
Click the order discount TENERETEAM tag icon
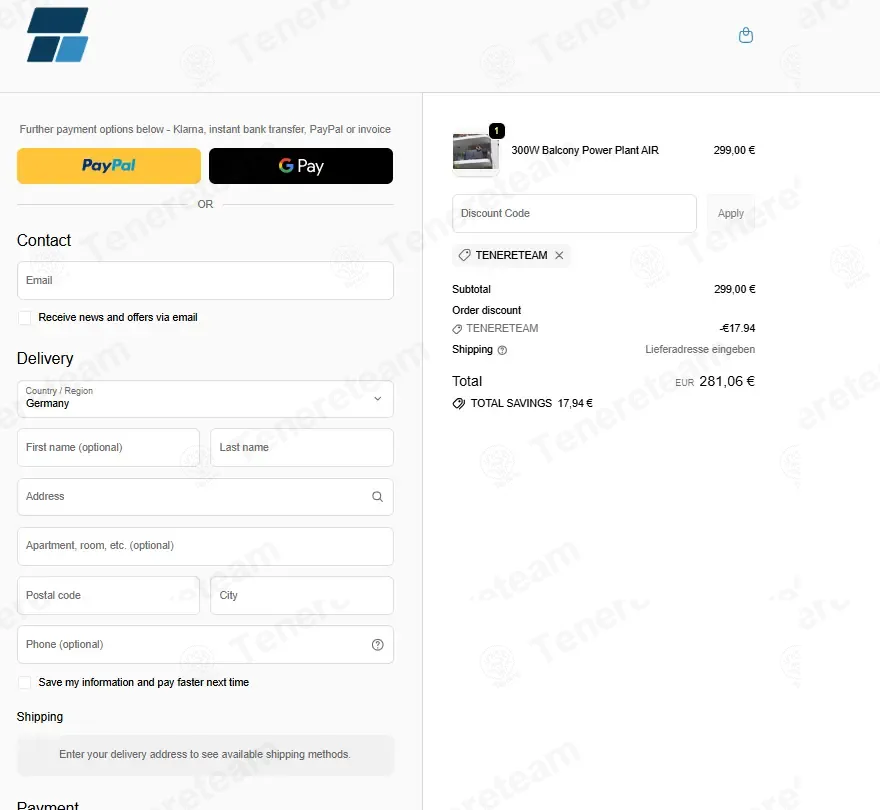[457, 329]
